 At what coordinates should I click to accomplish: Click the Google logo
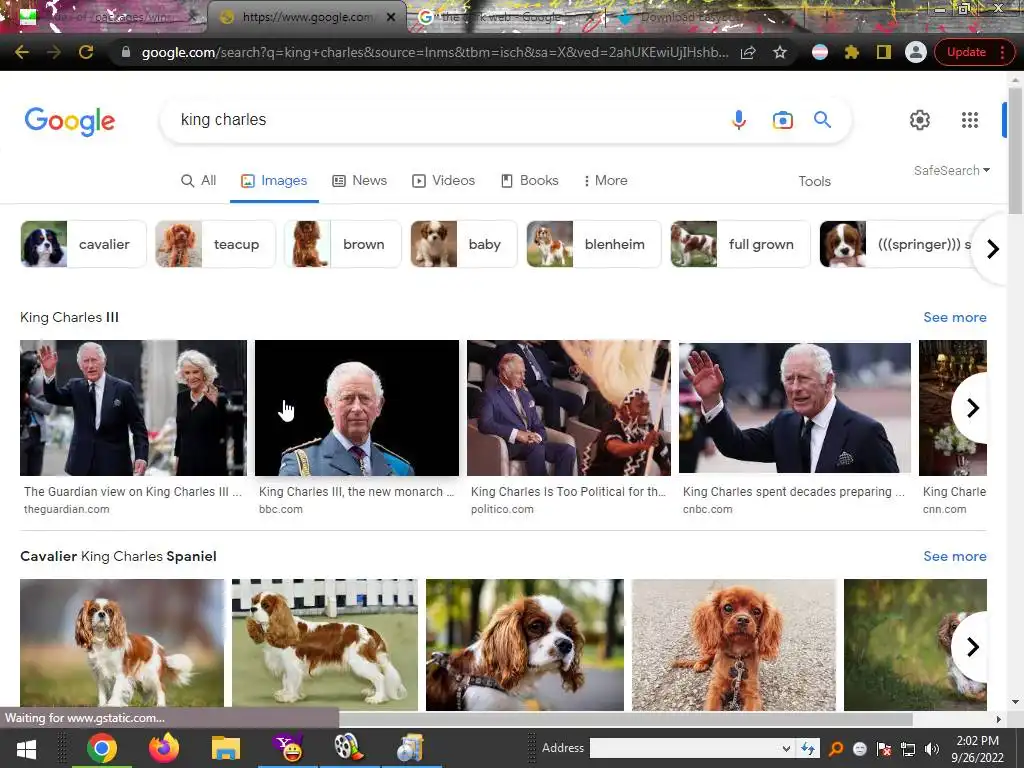tap(70, 121)
